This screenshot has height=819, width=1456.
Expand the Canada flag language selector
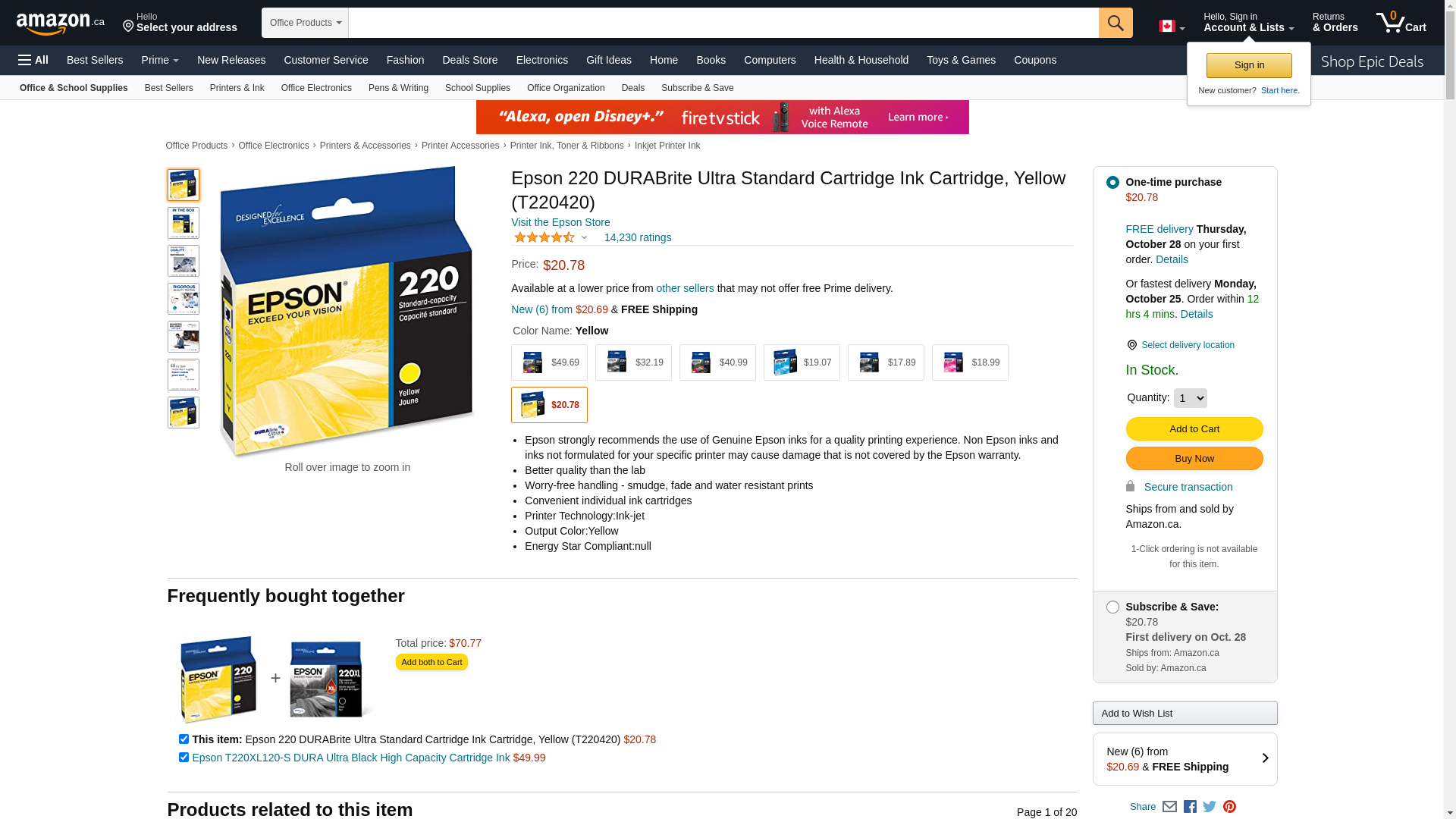1171,27
